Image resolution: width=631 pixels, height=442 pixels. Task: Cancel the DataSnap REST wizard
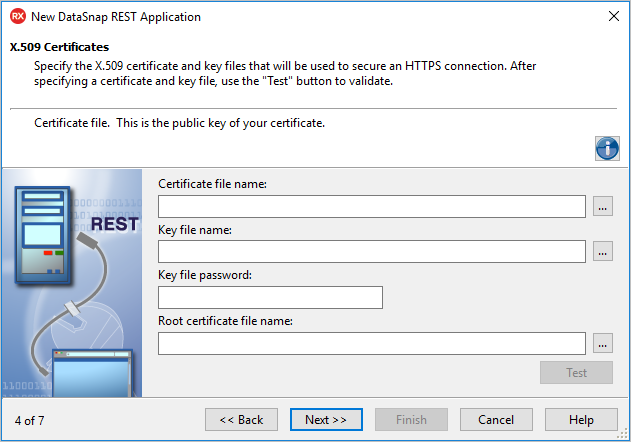point(496,420)
